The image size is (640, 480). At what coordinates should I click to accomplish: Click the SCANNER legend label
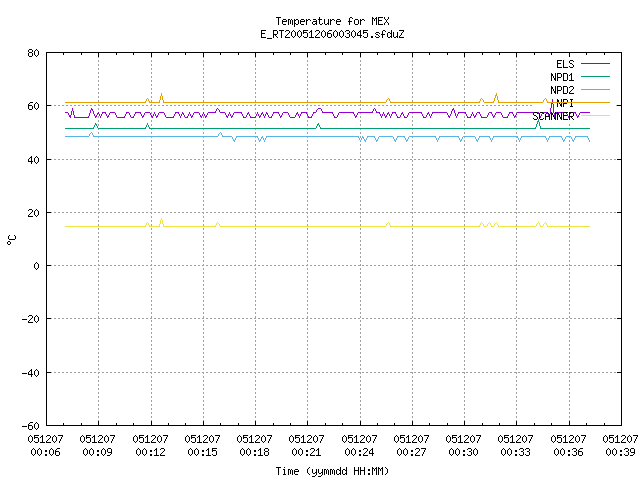[553, 117]
